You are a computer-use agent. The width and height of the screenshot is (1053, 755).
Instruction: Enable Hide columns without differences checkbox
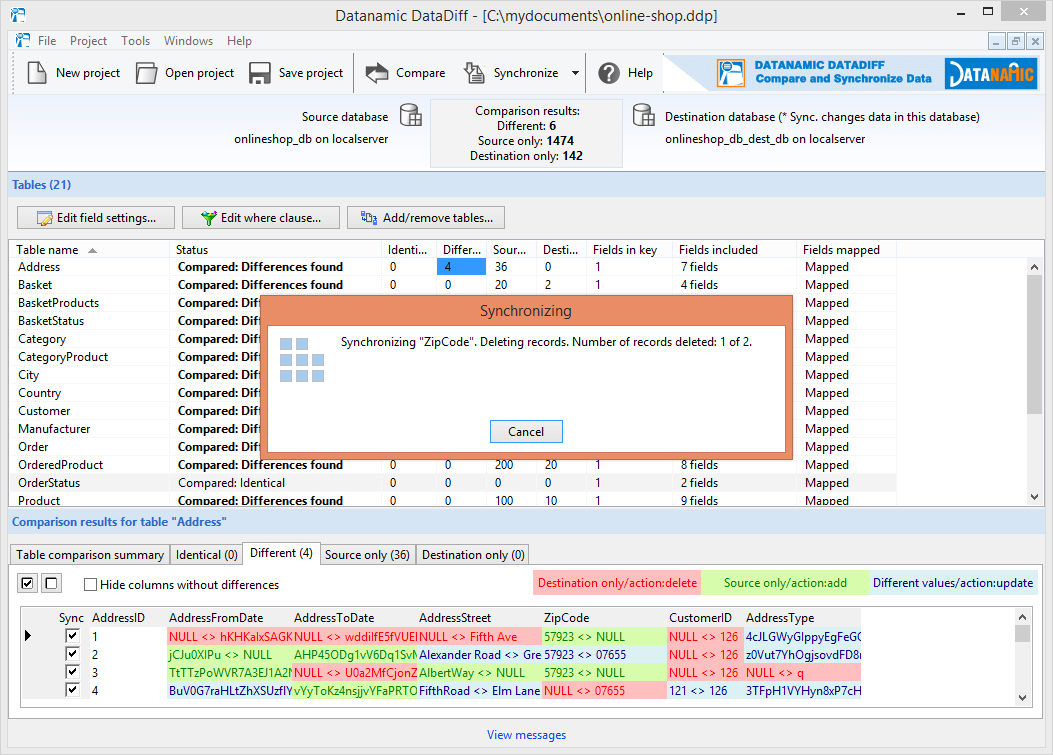click(90, 584)
